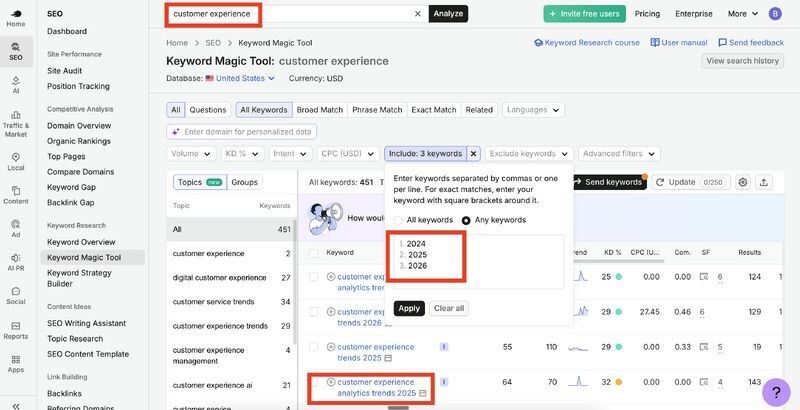Viewport: 800px width, 410px height.
Task: Click intent badge for 'customer experience trends 2025'
Action: 444,347
